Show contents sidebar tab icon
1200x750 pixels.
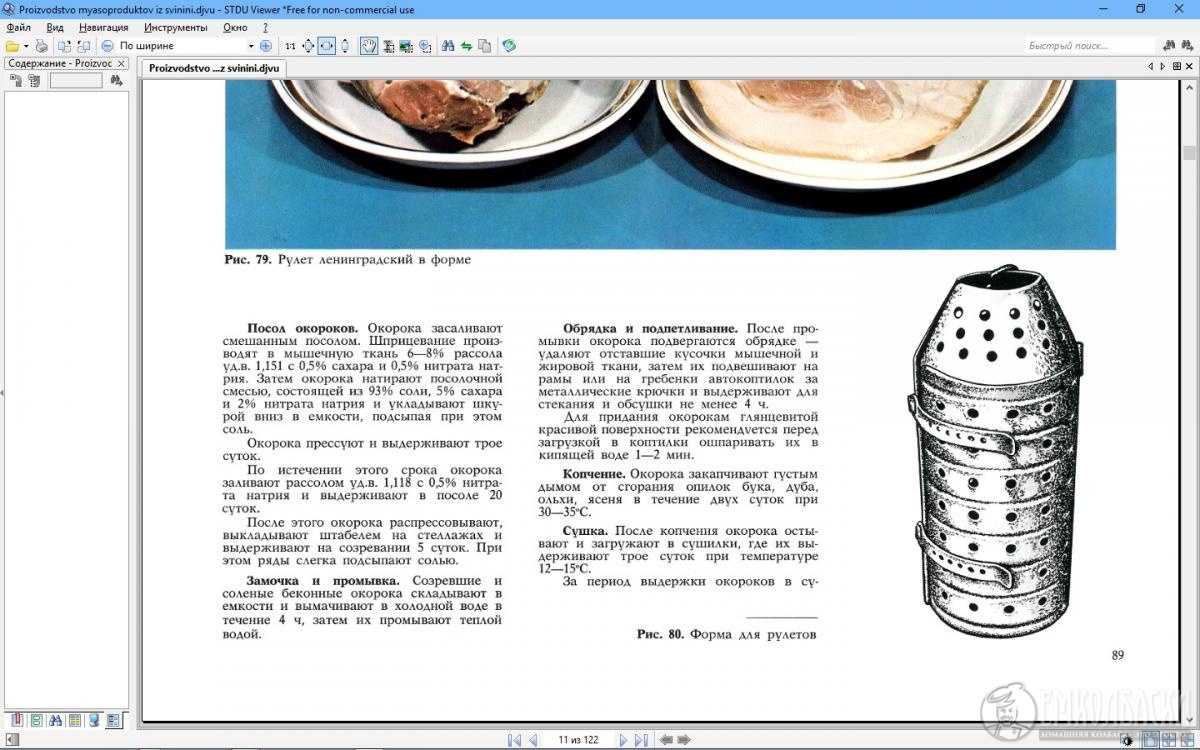click(x=113, y=720)
